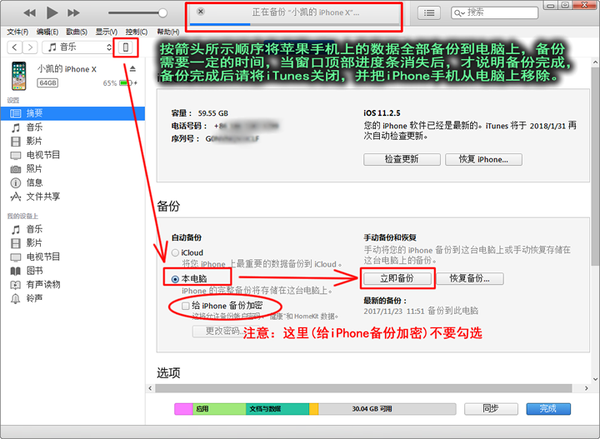Click the 文稿与数据 storage segment
Viewport: 600px width, 439px height.
[277, 409]
